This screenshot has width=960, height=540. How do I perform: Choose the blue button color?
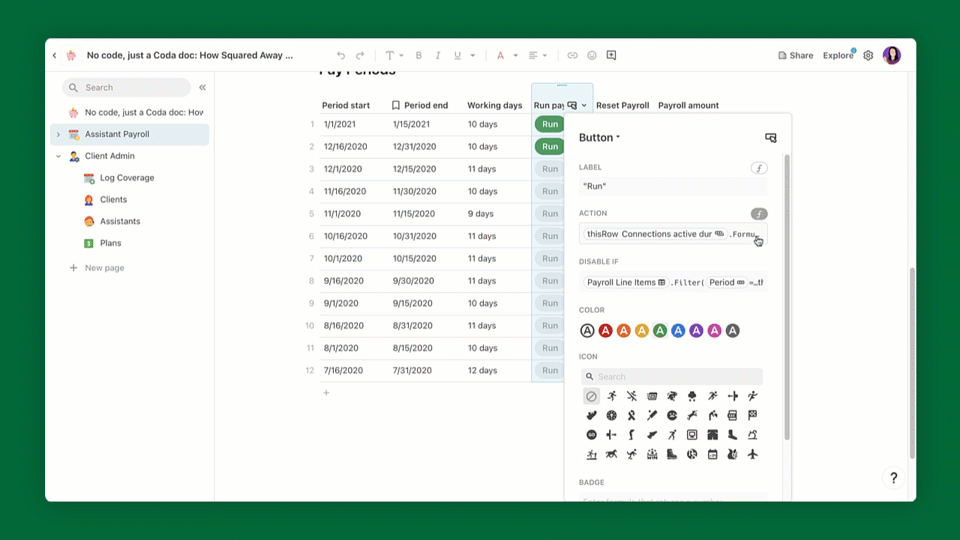pos(678,331)
